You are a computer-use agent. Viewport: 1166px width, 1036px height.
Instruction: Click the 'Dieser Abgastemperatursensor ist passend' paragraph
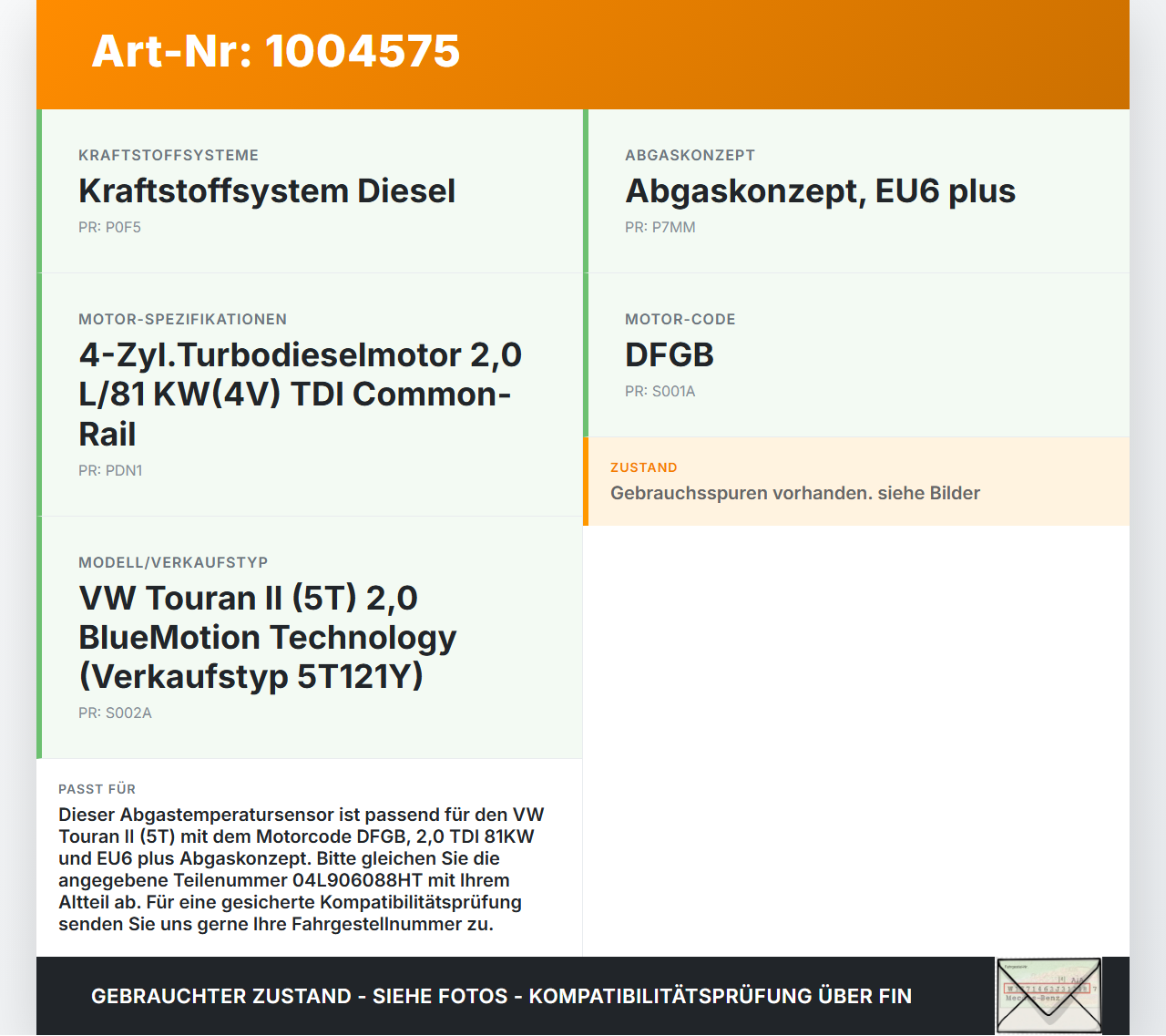[302, 869]
